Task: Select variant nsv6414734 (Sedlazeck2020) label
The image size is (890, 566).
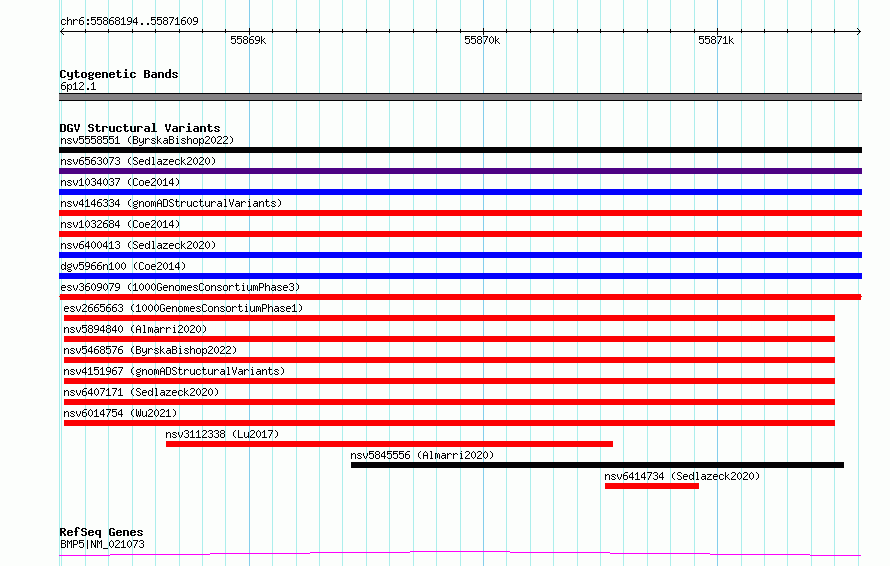Action: point(682,476)
